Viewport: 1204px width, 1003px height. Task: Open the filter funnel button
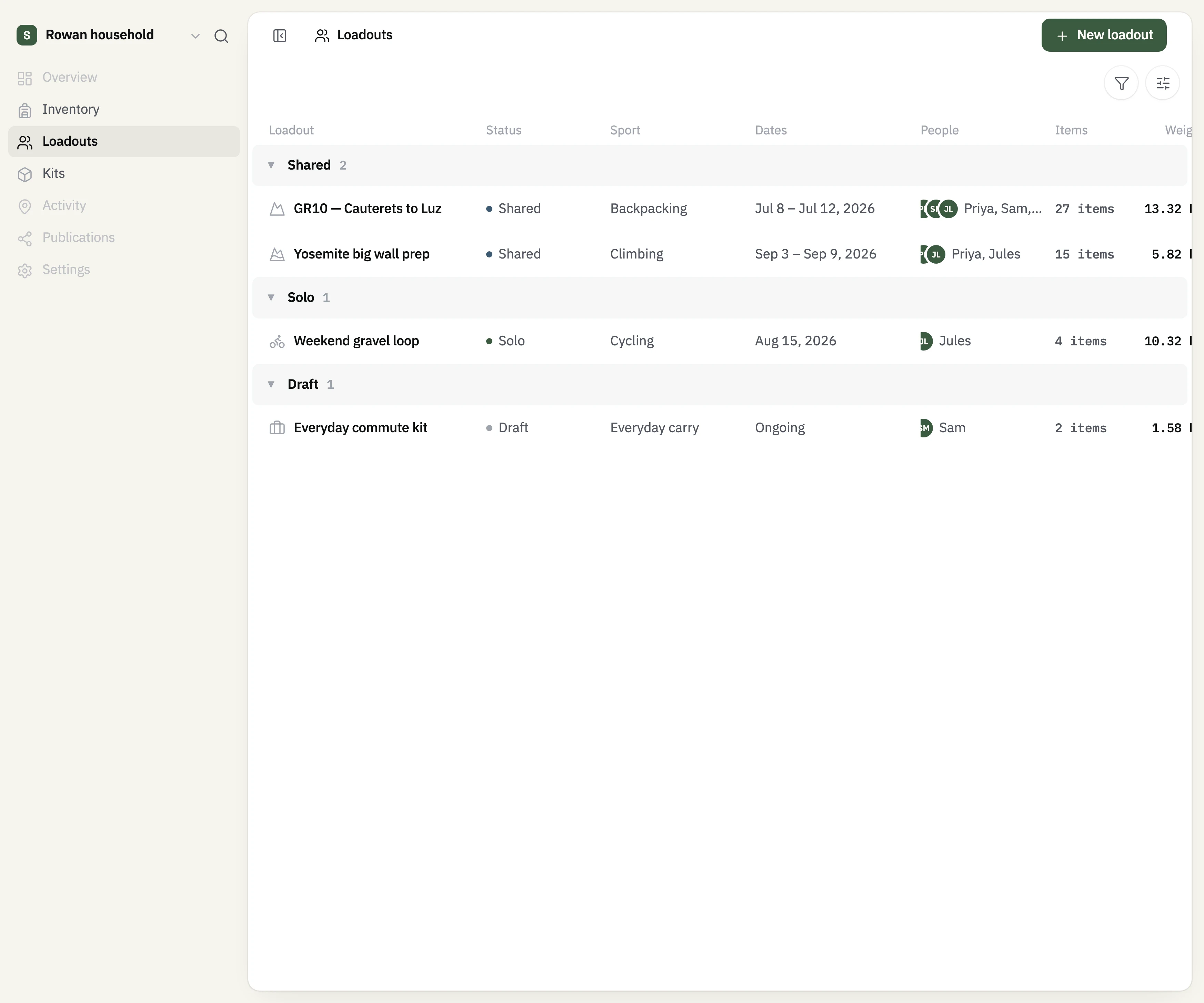(x=1121, y=84)
